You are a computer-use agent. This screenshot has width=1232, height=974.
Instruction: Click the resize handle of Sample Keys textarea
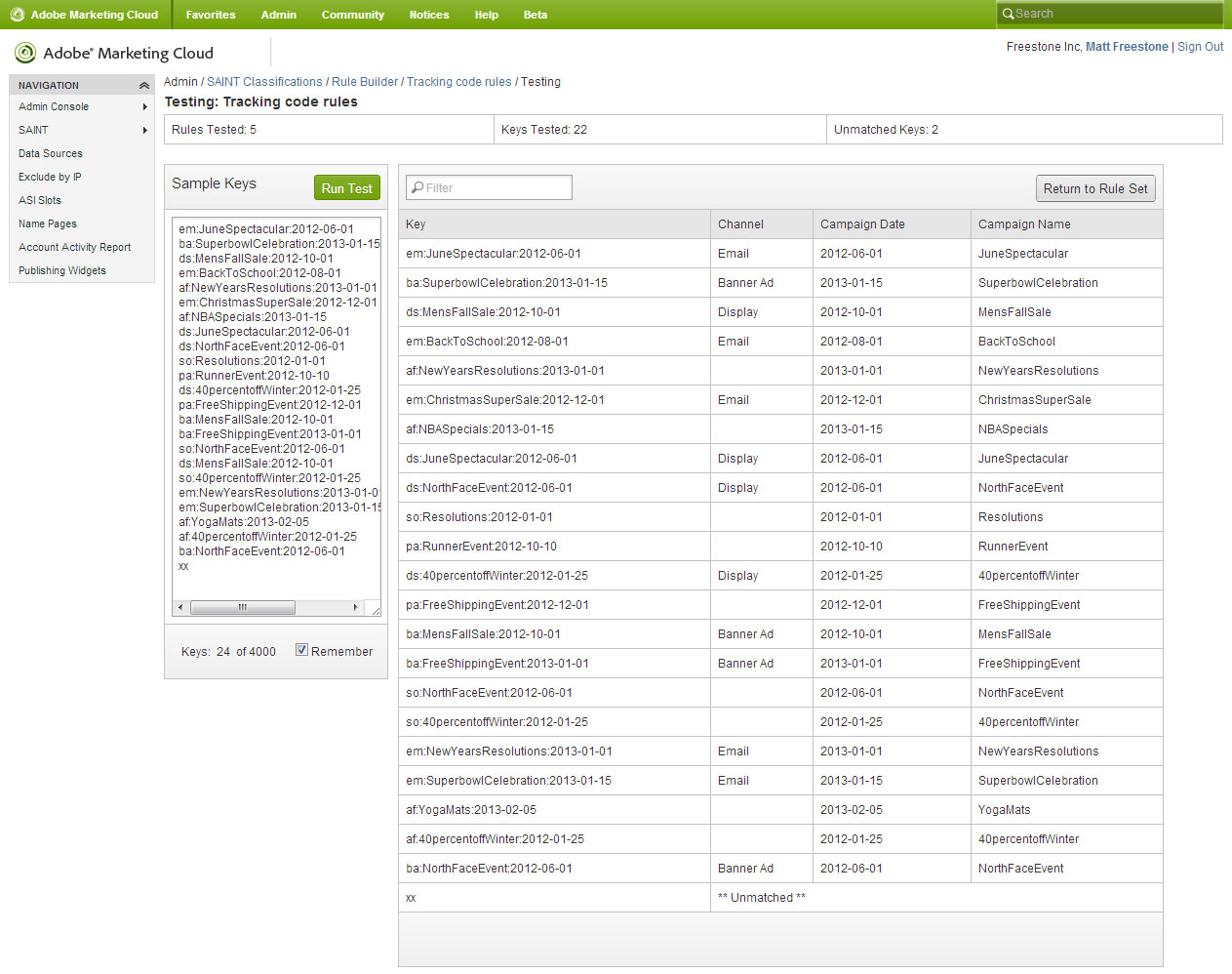click(375, 609)
